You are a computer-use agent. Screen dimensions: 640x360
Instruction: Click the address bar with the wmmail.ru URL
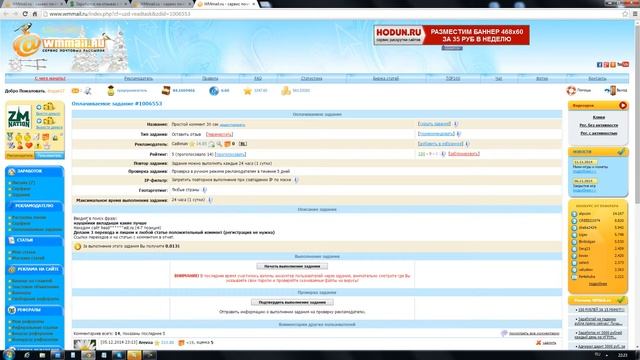pos(331,14)
